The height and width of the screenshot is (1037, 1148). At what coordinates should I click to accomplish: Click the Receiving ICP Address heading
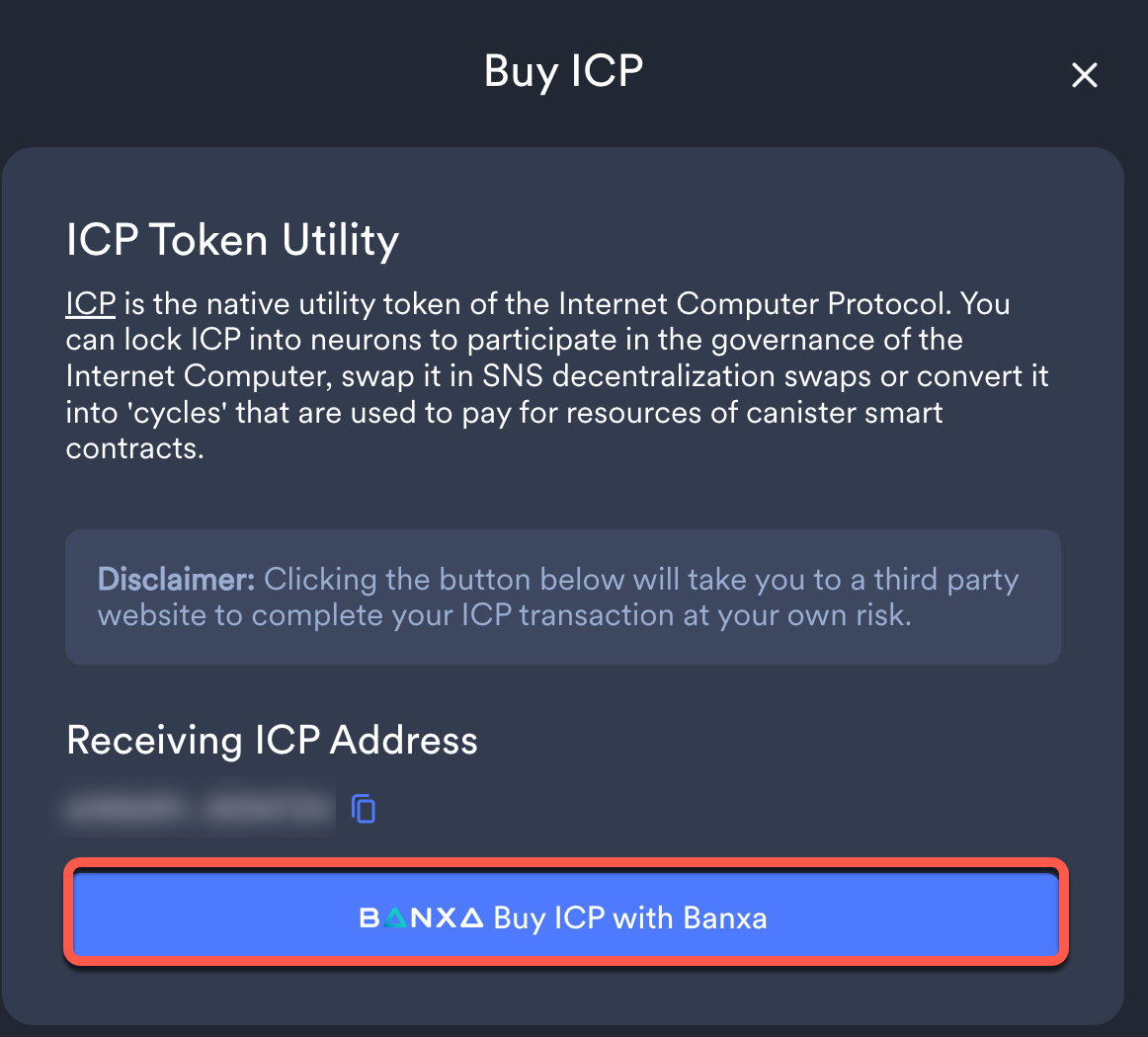pos(272,740)
